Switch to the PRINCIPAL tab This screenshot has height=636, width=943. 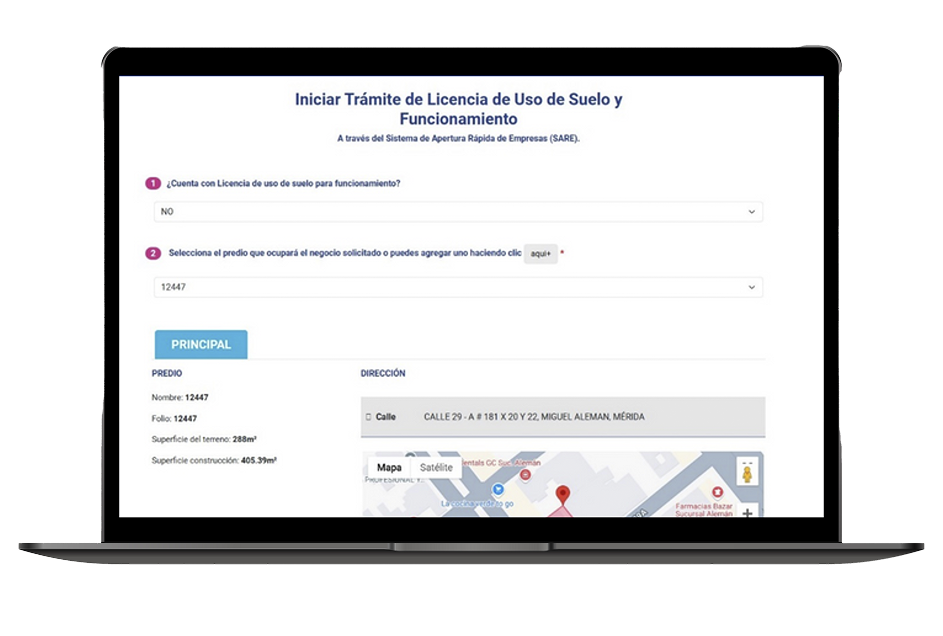click(201, 344)
